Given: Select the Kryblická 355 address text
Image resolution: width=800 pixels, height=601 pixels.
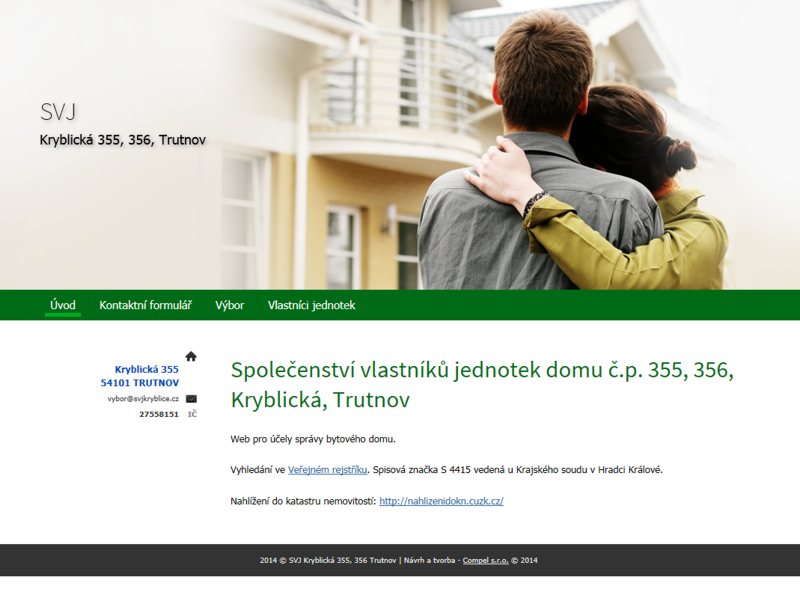Looking at the screenshot, I should pos(146,369).
